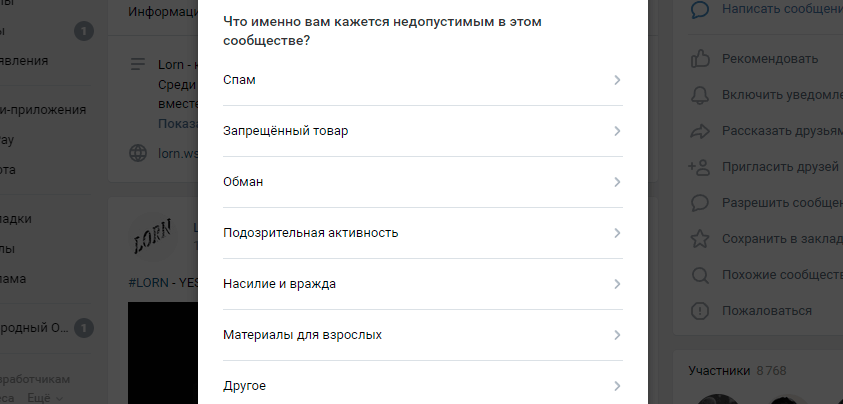The width and height of the screenshot is (843, 404).
Task: Click the thumbs-up Рекомендовать icon
Action: click(700, 58)
